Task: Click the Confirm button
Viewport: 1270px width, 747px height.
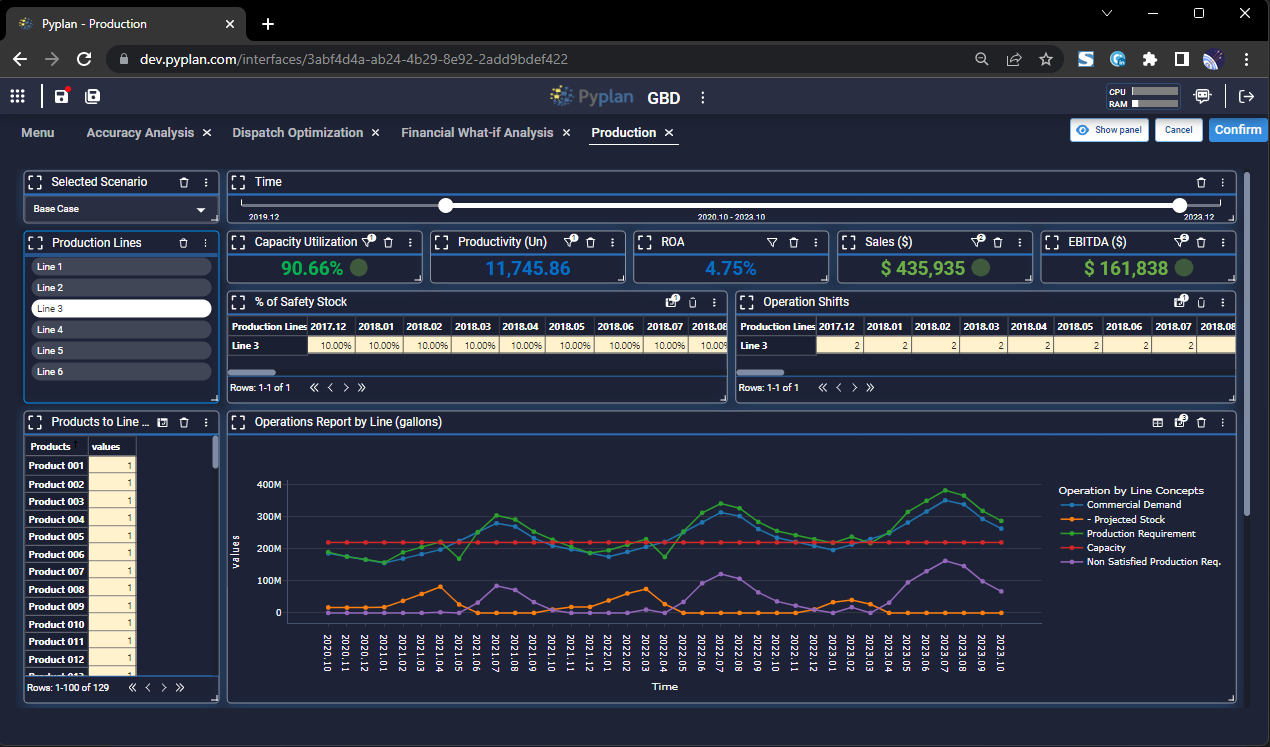Action: [1238, 130]
